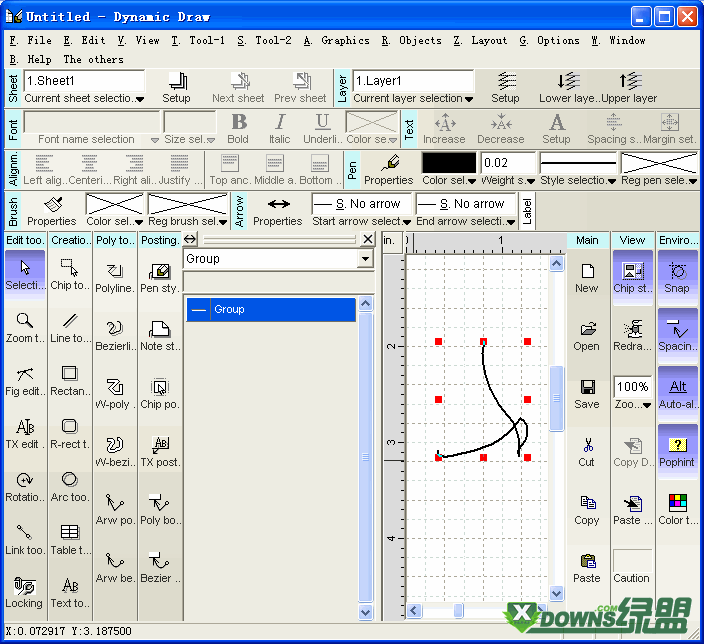Choose the Line tool
The height and width of the screenshot is (644, 704).
coord(70,328)
